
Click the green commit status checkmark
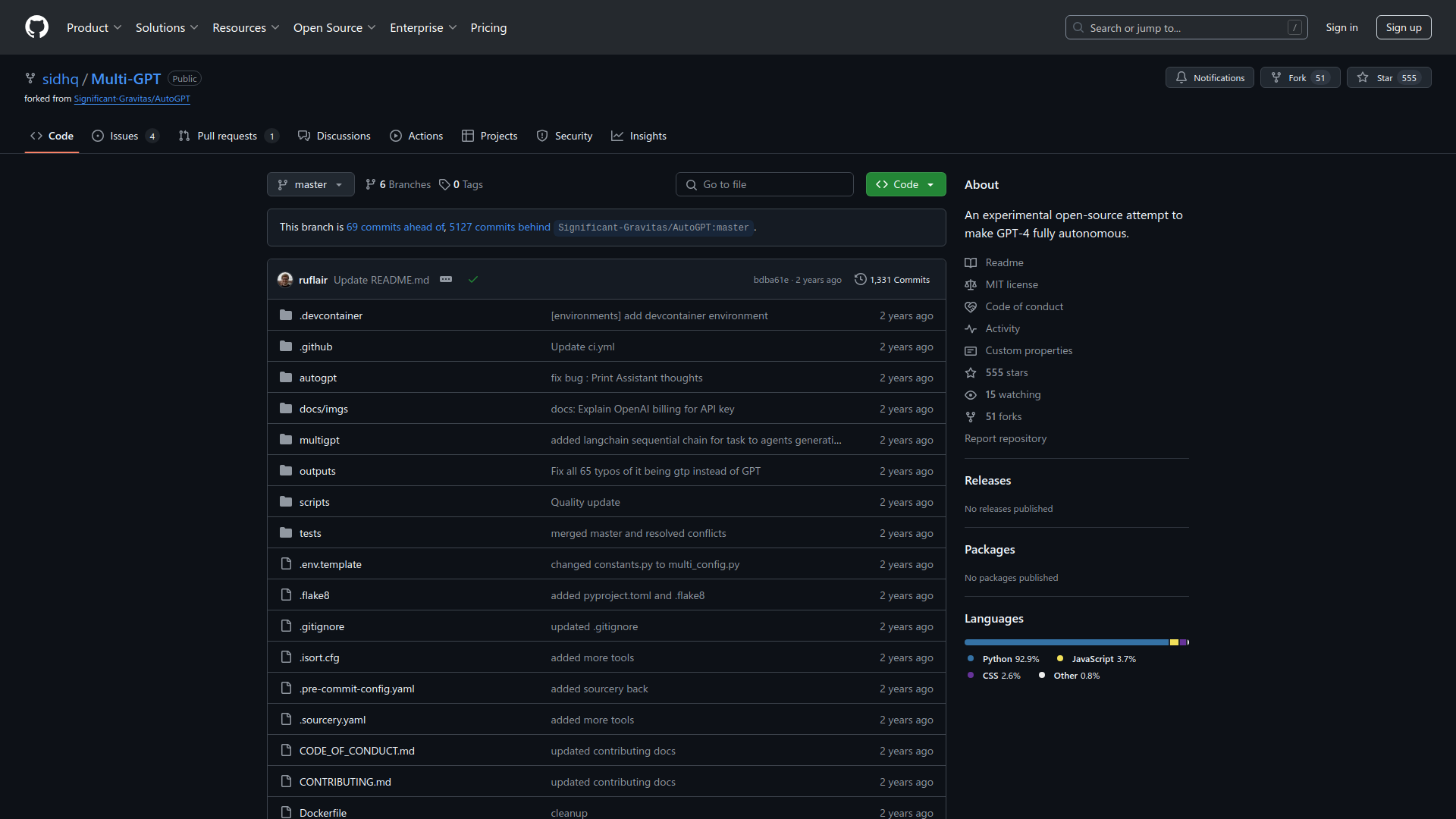(x=472, y=279)
